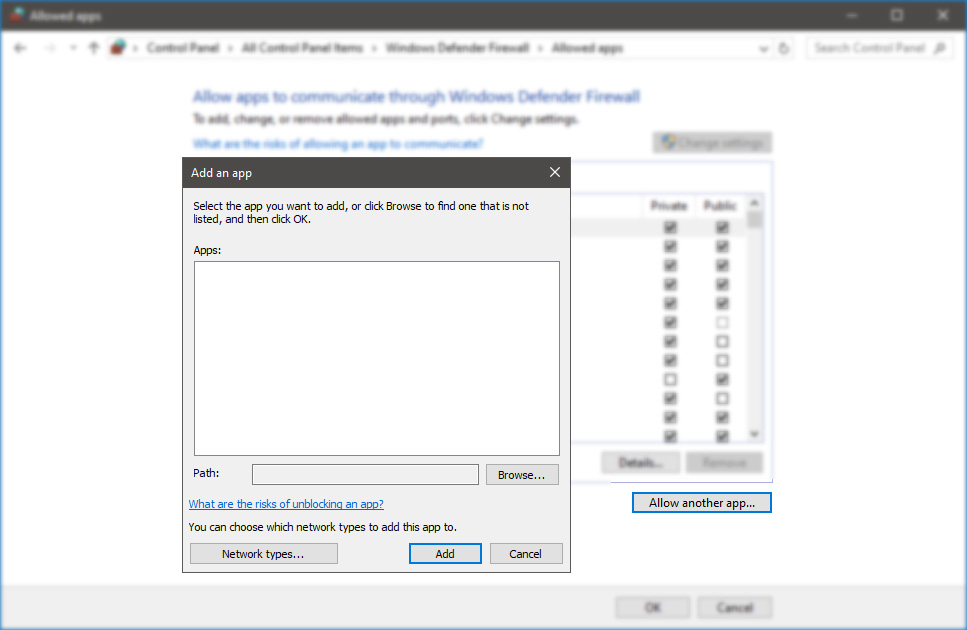Expand the chevron after Control Panel breadcrumb
This screenshot has height=630, width=967.
(230, 48)
